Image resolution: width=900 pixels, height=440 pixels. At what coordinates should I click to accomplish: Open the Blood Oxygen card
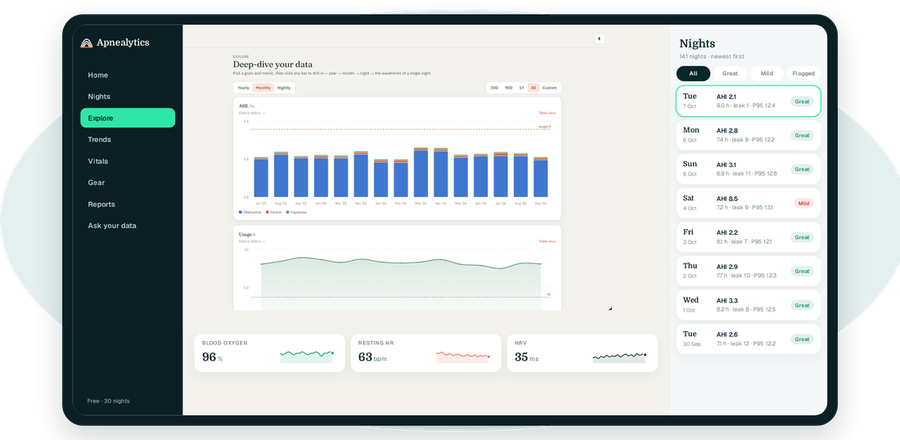click(269, 353)
